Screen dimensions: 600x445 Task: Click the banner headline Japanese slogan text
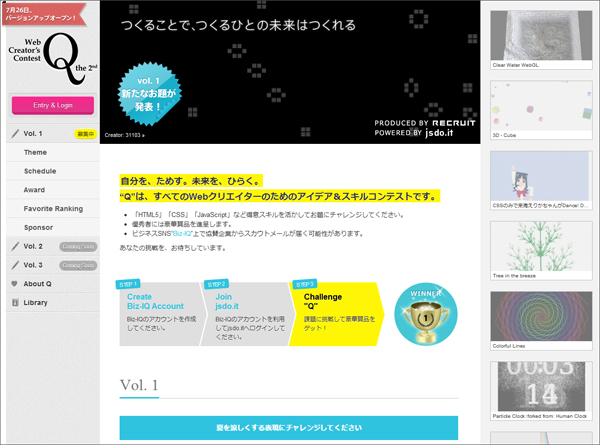coord(238,25)
